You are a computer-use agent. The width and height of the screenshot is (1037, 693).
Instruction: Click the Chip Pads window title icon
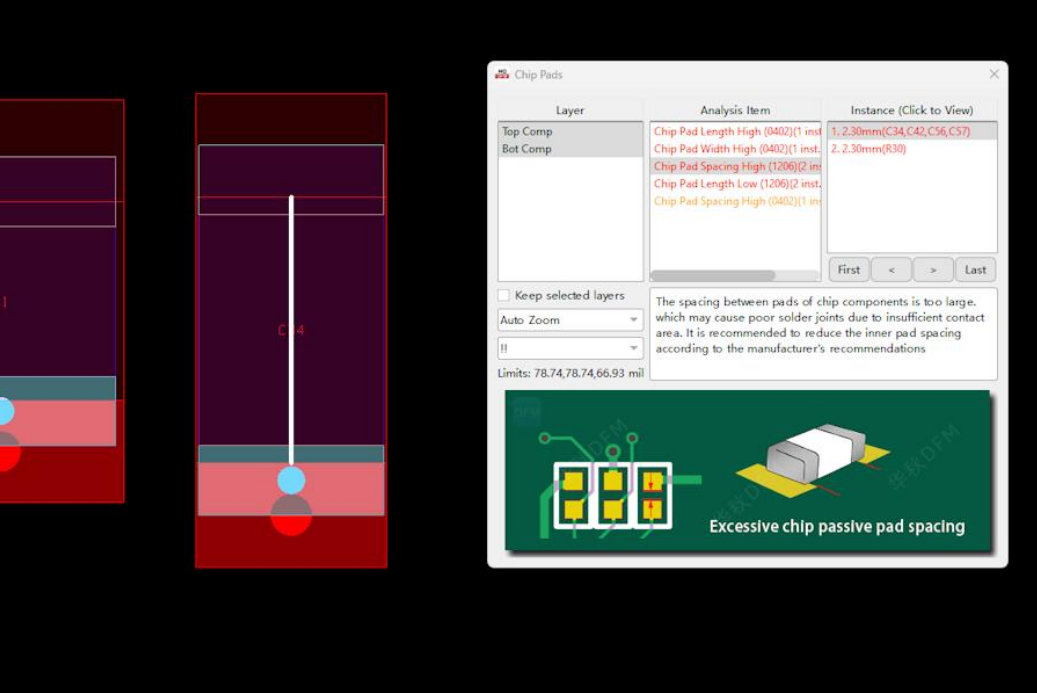(x=502, y=74)
